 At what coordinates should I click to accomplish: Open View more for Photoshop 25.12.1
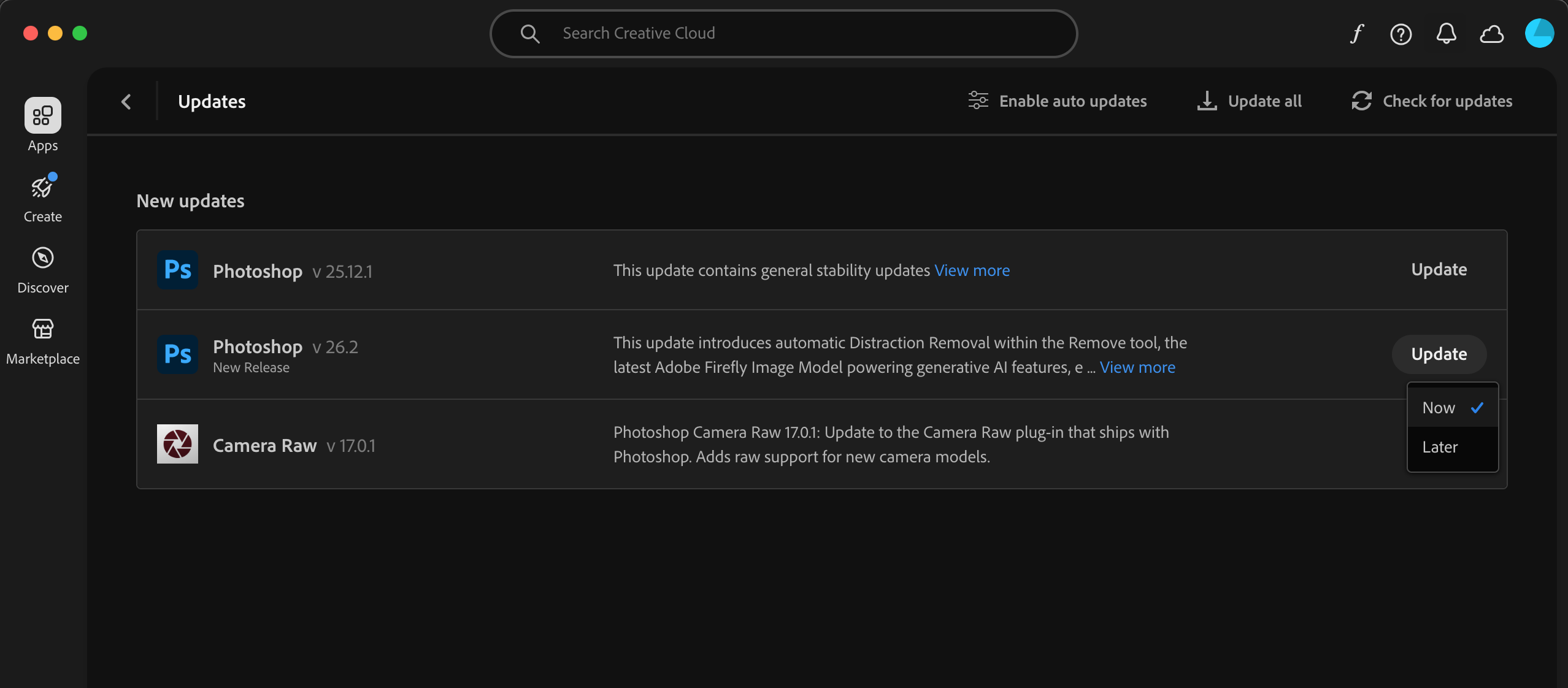[972, 270]
